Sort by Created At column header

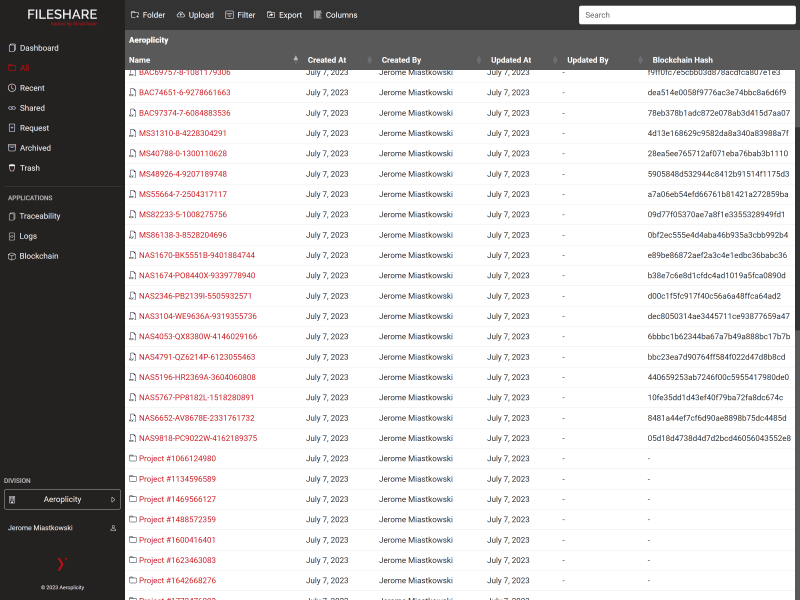327,60
